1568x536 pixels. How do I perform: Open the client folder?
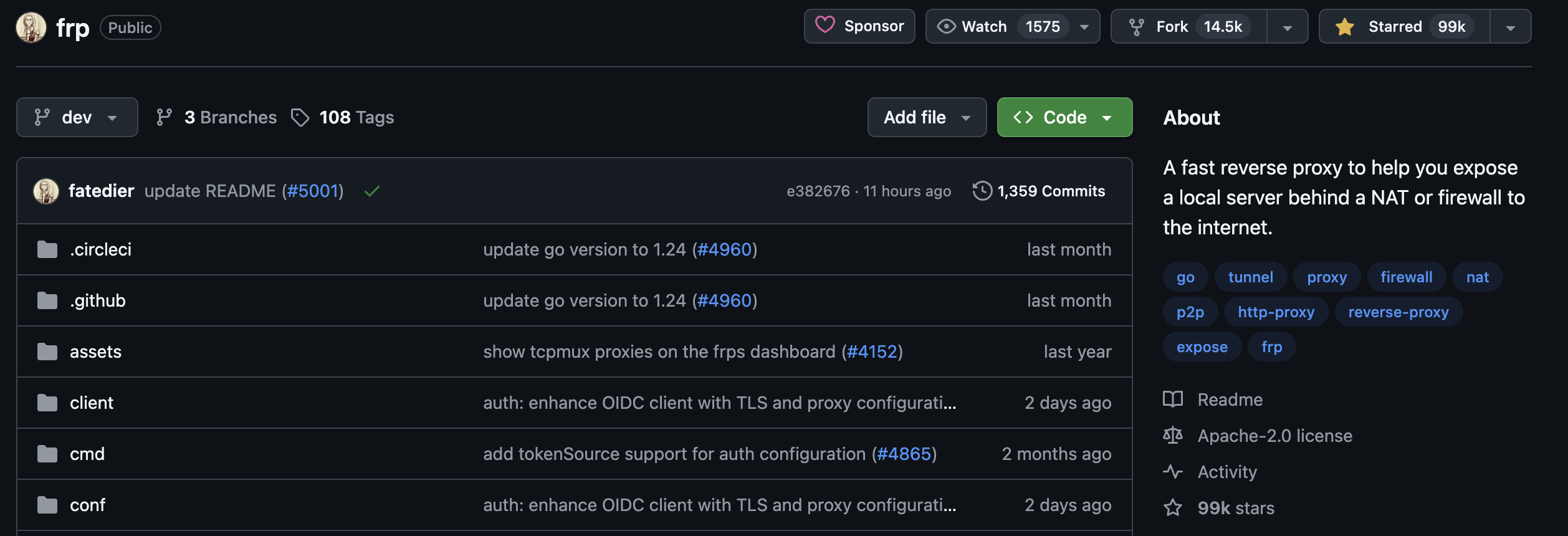(x=91, y=403)
